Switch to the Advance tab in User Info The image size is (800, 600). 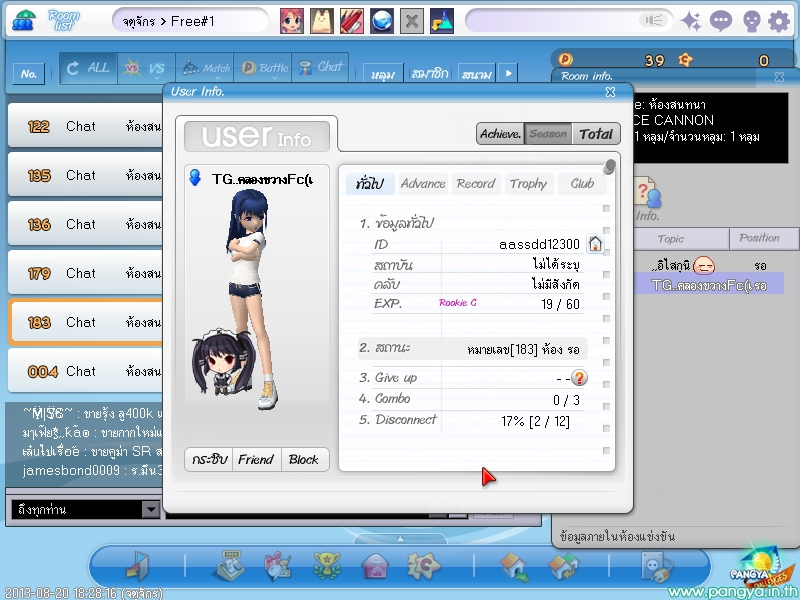coord(423,184)
